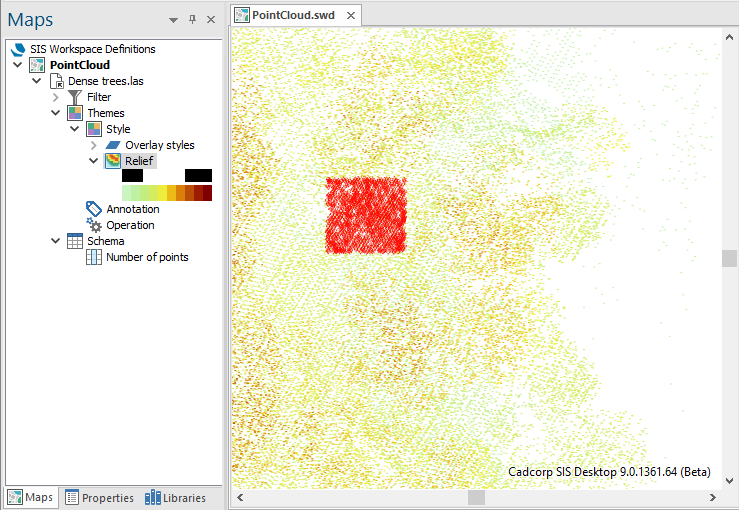
Task: Close the Maps panel
Action: [x=211, y=19]
